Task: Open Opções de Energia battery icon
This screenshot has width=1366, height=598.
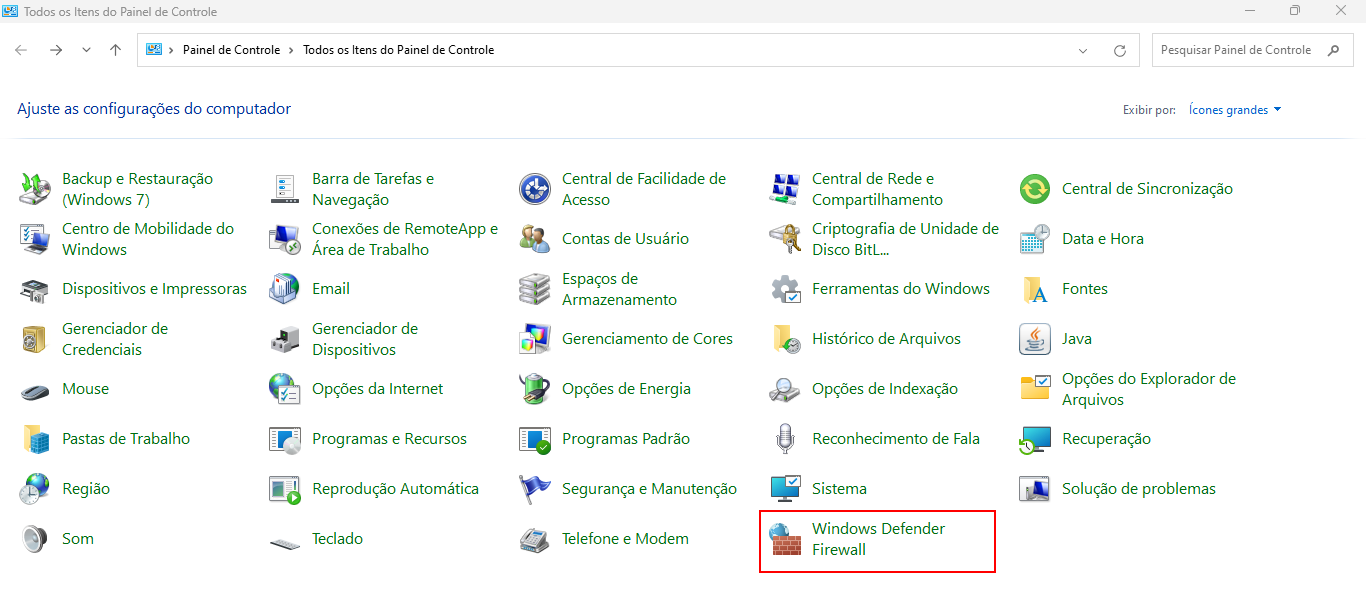Action: (535, 389)
